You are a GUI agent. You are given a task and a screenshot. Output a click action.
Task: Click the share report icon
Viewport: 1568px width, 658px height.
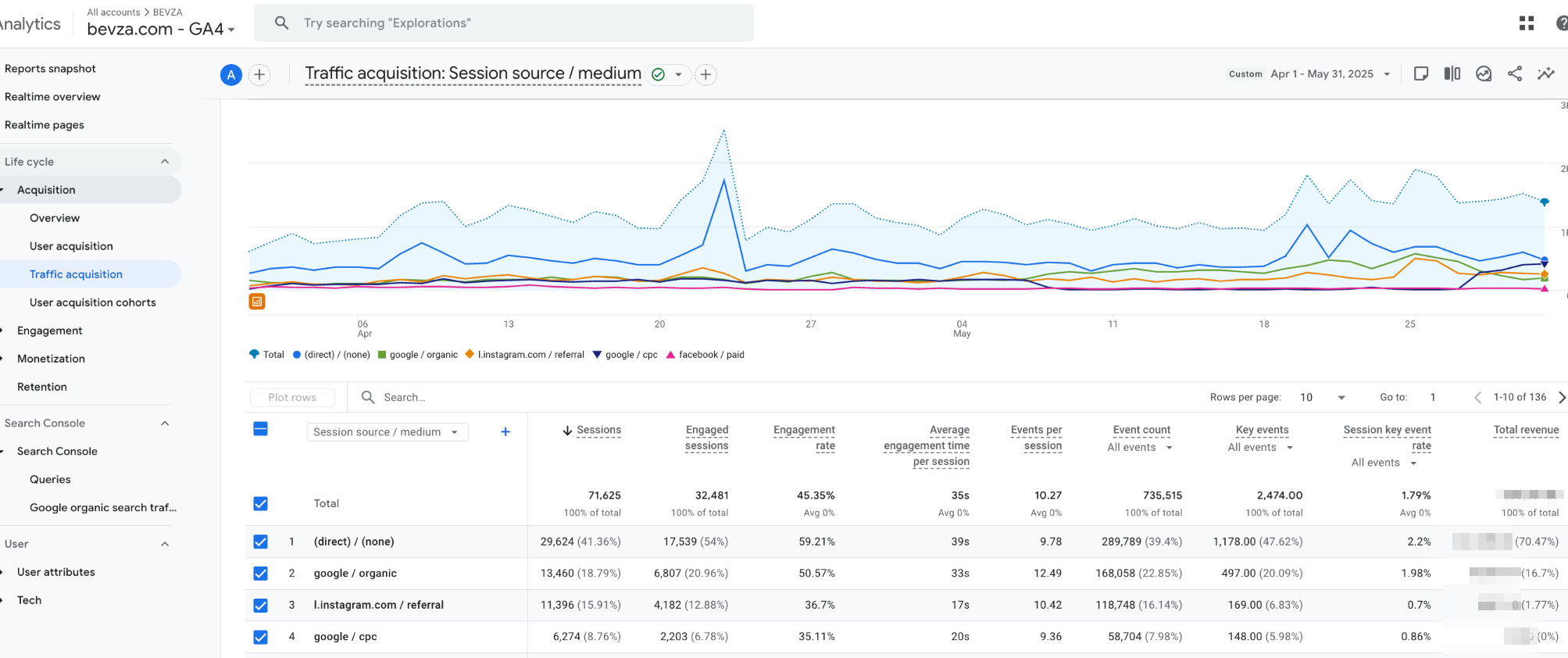pos(1514,73)
